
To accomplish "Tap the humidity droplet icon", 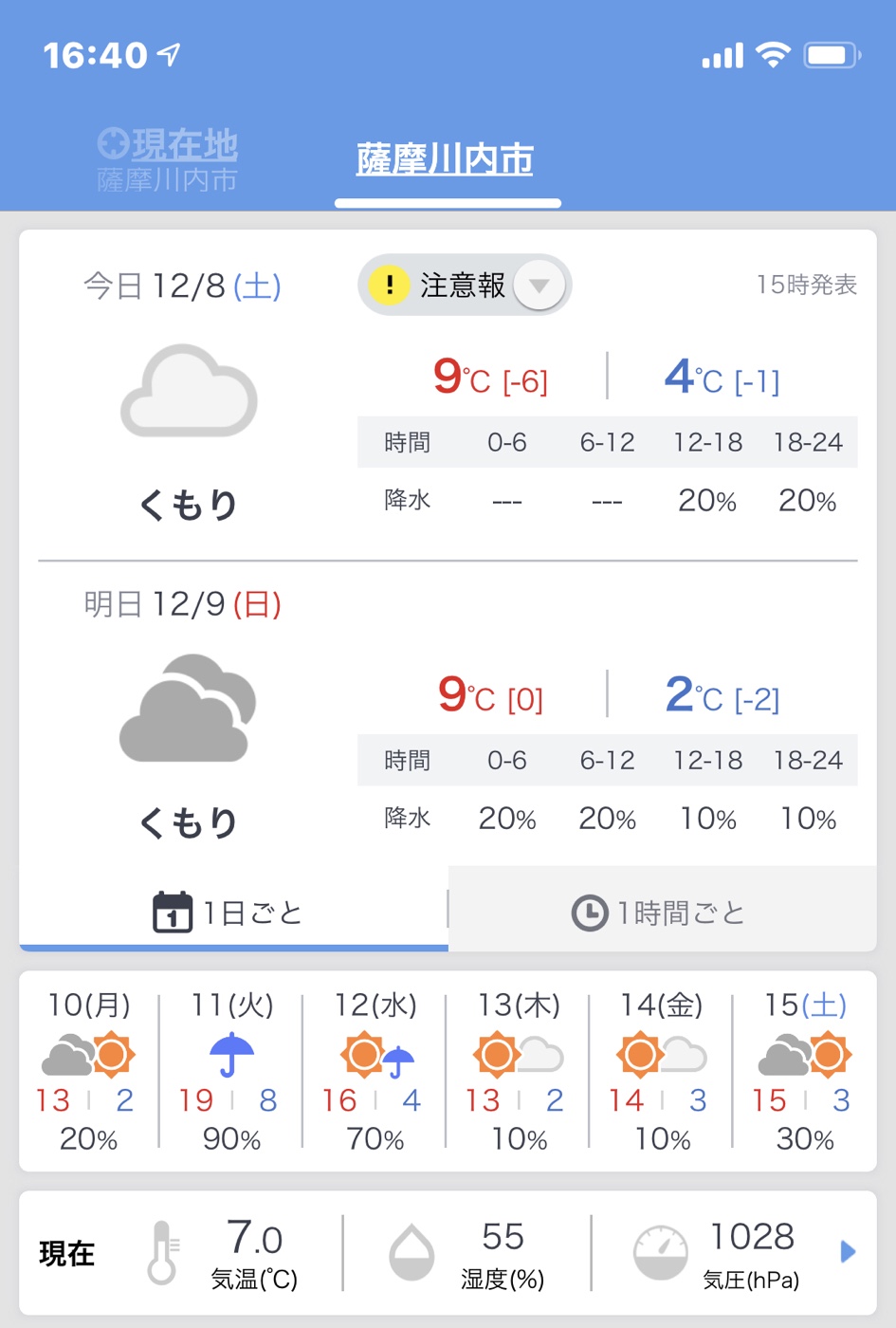I will pos(411,1252).
